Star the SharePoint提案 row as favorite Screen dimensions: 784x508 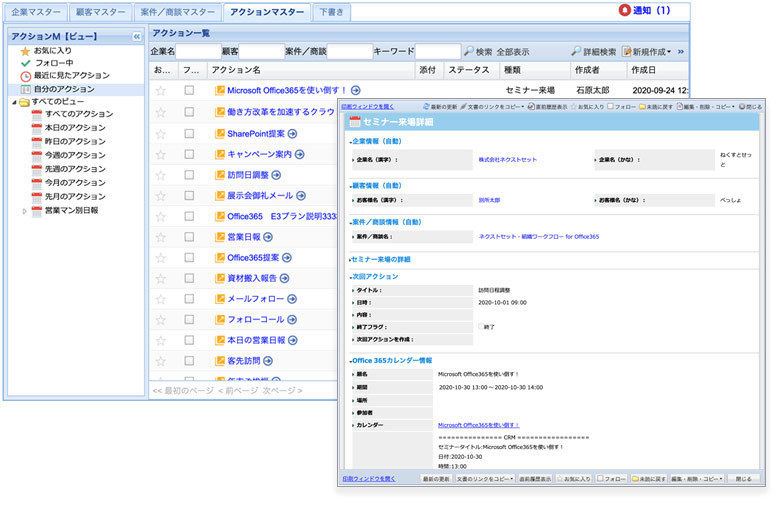pyautogui.click(x=160, y=134)
